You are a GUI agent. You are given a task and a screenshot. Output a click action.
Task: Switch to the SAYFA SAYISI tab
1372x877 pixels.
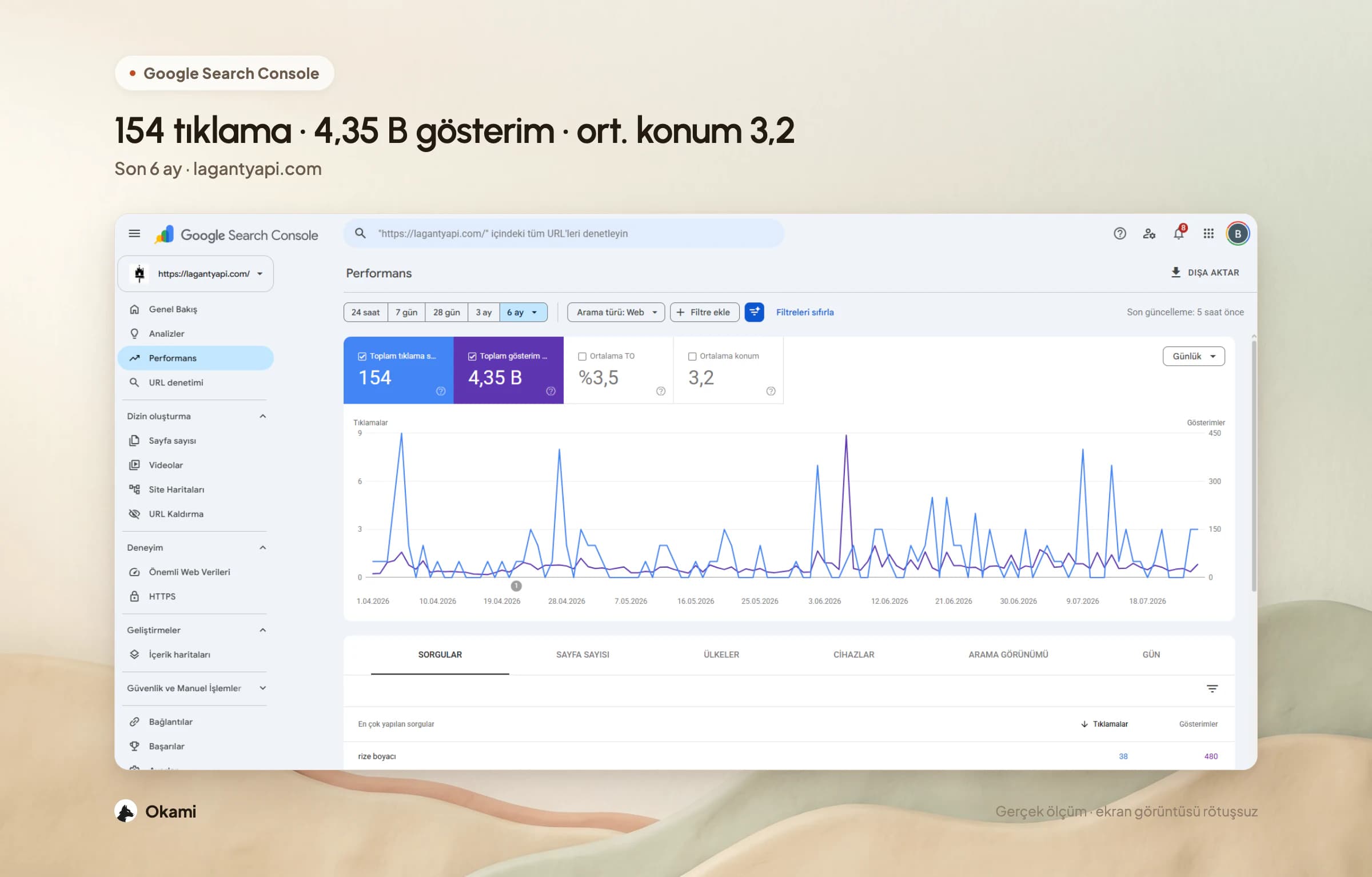coord(583,655)
